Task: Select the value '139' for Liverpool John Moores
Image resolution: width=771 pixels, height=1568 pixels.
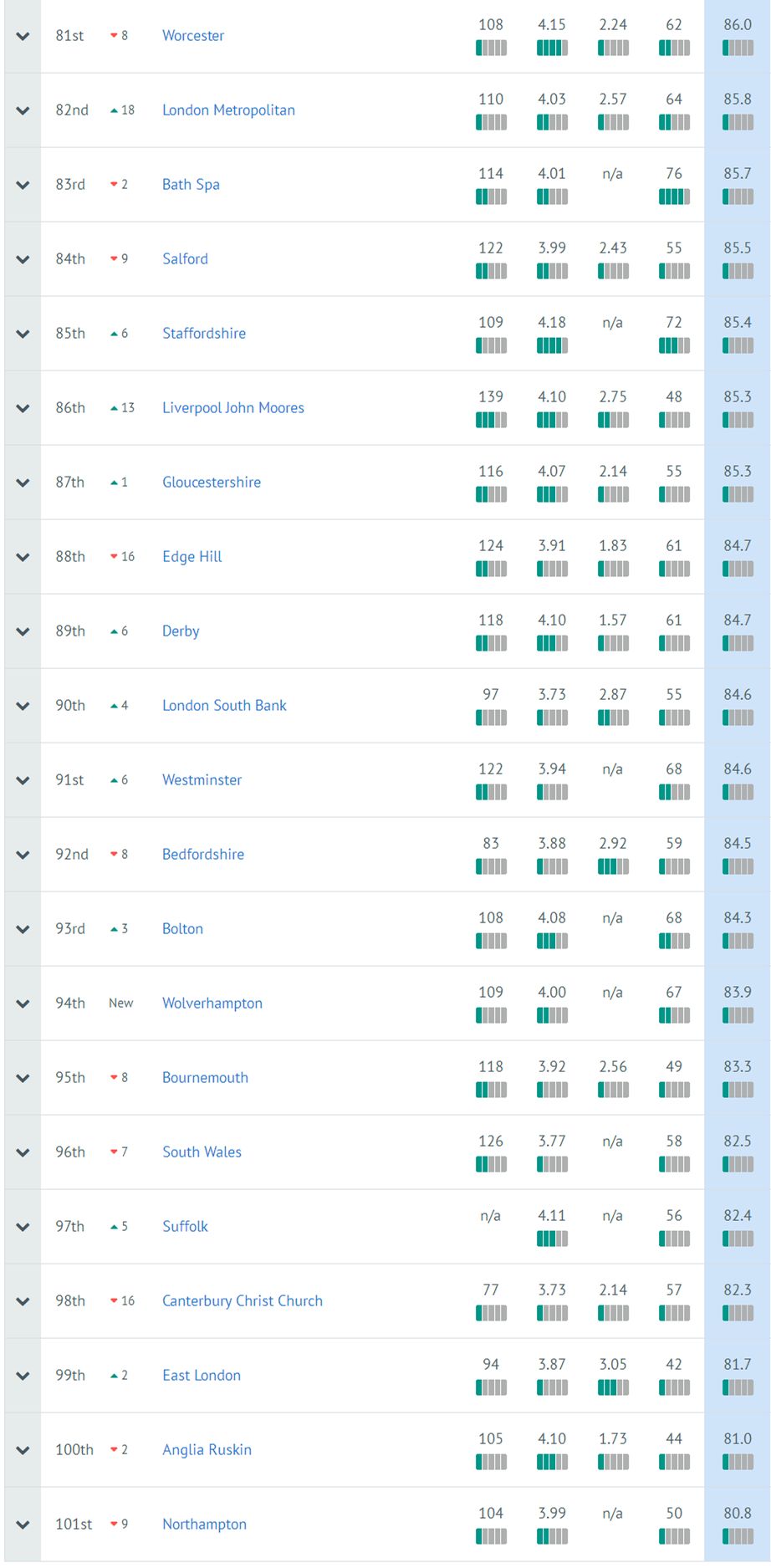Action: pyautogui.click(x=491, y=397)
